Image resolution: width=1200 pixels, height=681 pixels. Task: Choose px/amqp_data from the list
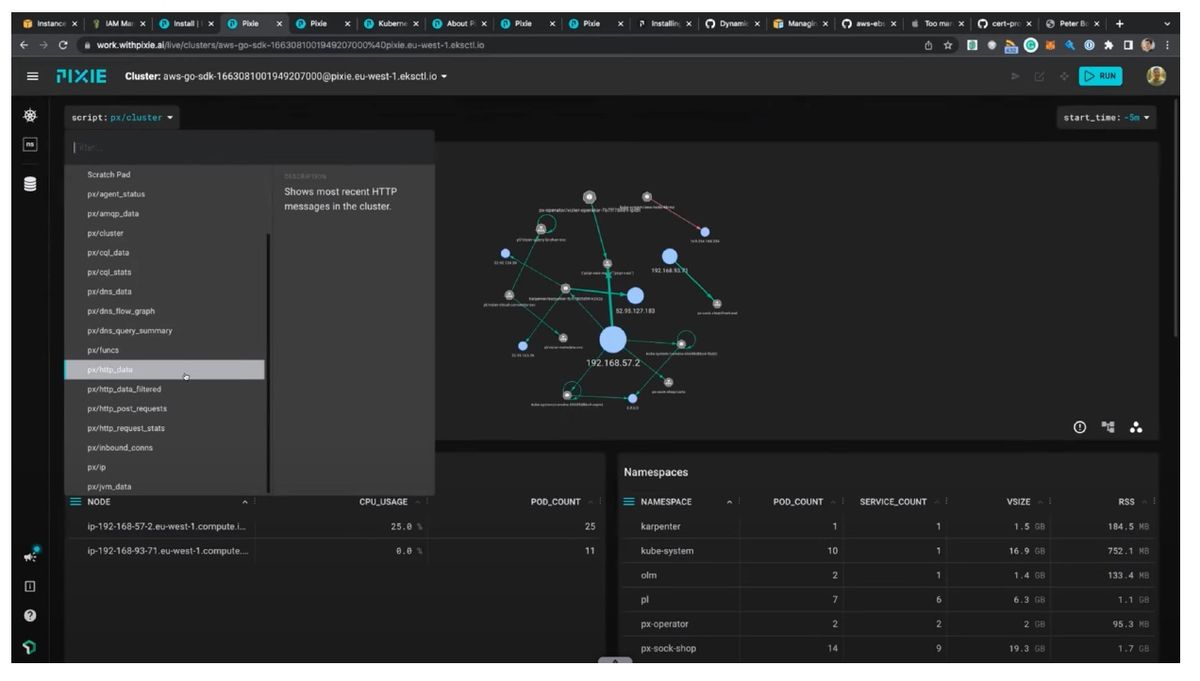(x=165, y=214)
